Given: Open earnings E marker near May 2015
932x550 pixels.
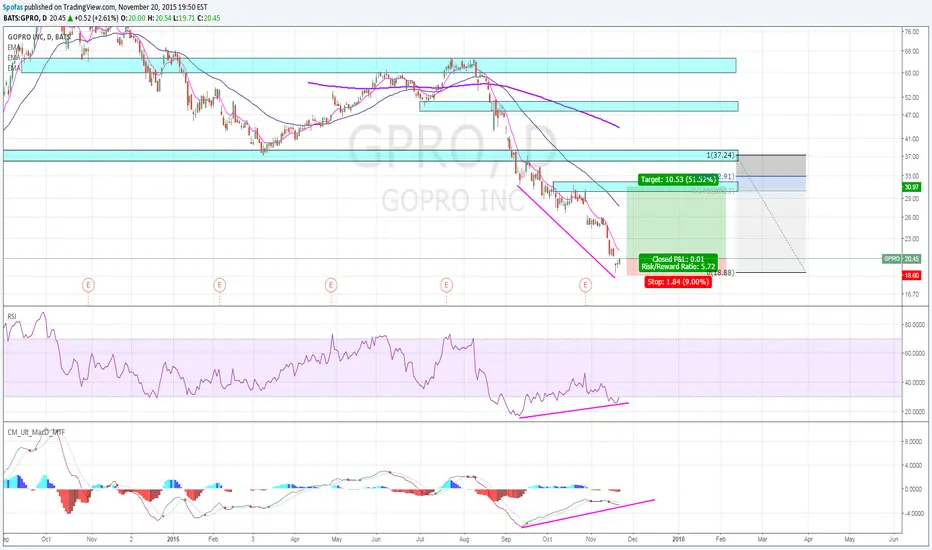Looking at the screenshot, I should click(330, 285).
